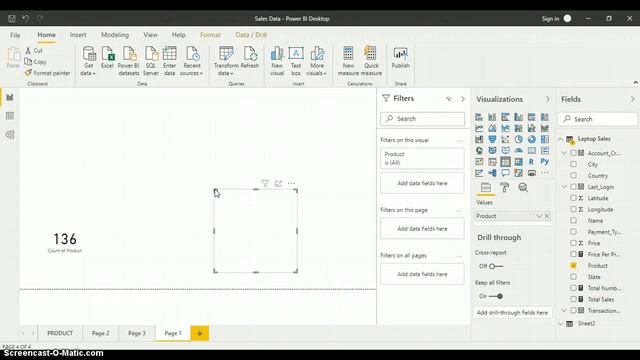
Task: Click the visual's filter icon on canvas
Action: pyautogui.click(x=265, y=183)
